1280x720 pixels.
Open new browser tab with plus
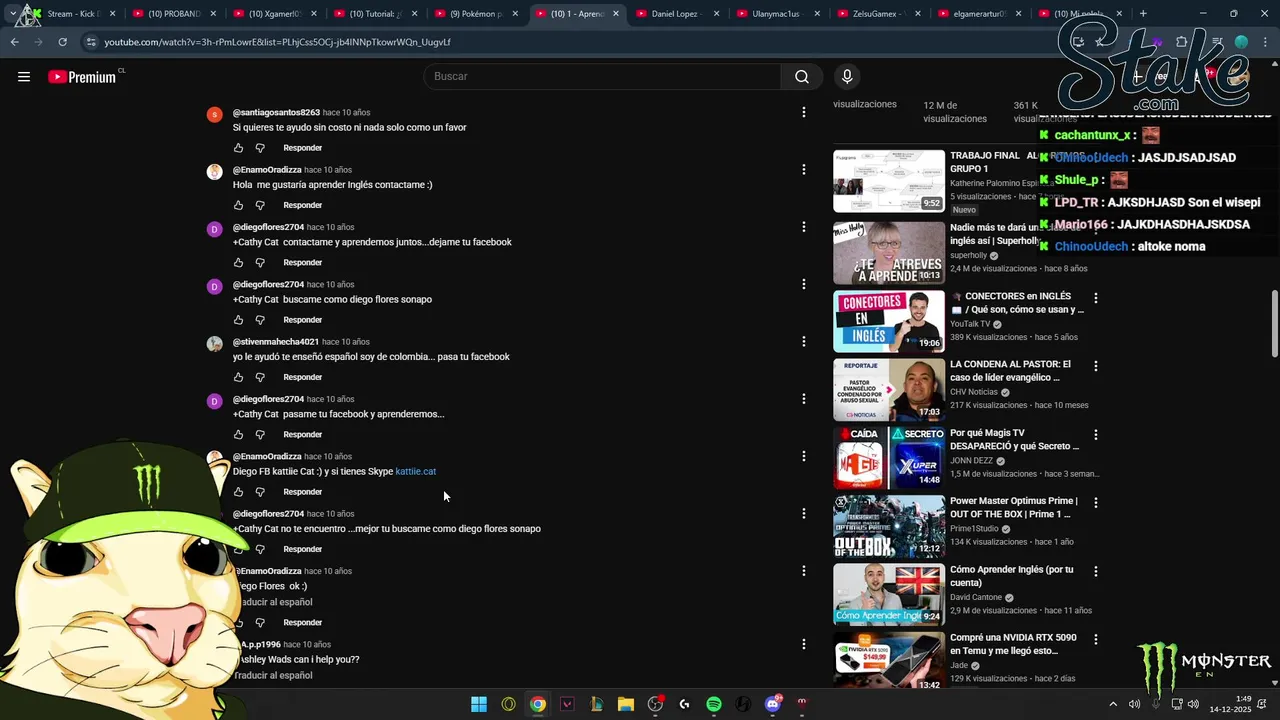[x=1143, y=14]
